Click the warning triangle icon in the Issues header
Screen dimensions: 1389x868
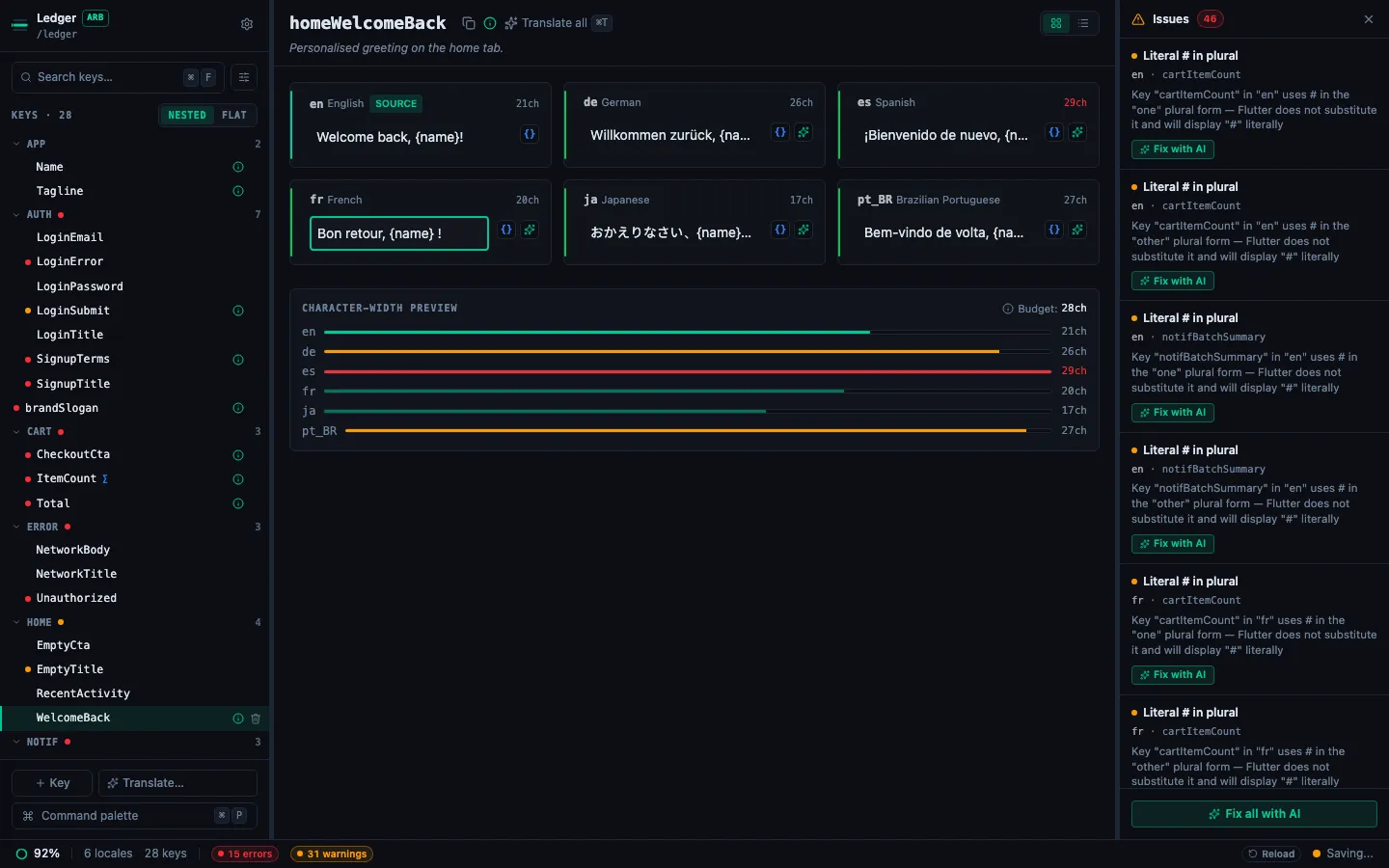pyautogui.click(x=1138, y=19)
